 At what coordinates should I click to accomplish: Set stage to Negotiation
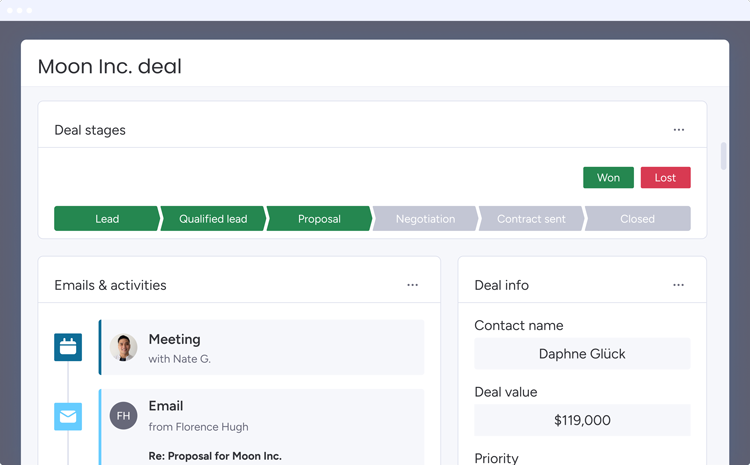[x=425, y=219]
